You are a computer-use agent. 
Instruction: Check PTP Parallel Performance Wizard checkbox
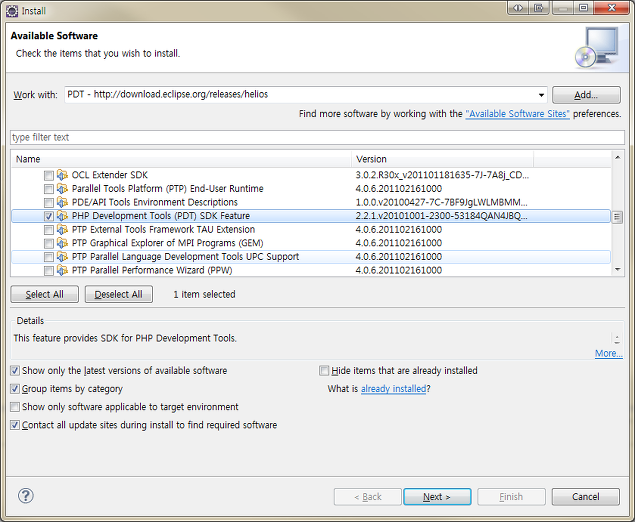coord(49,271)
